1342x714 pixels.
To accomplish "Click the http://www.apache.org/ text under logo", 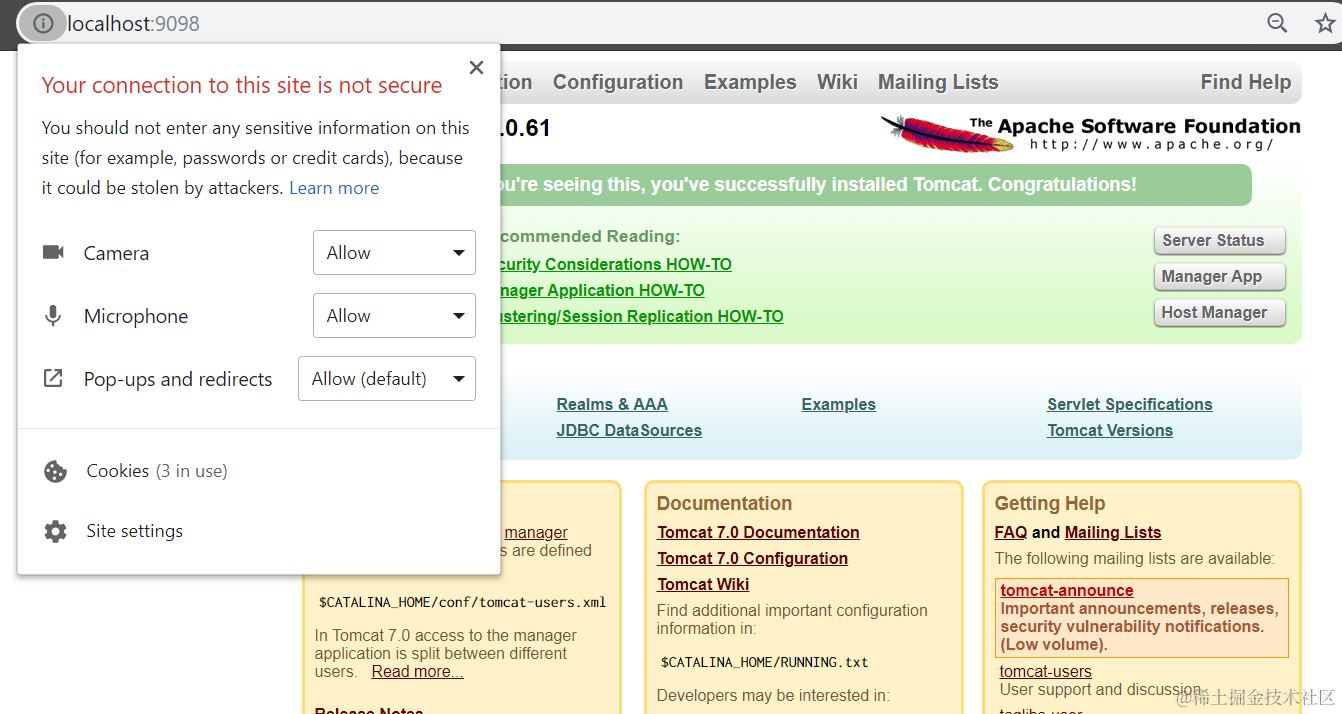I will coord(1152,144).
